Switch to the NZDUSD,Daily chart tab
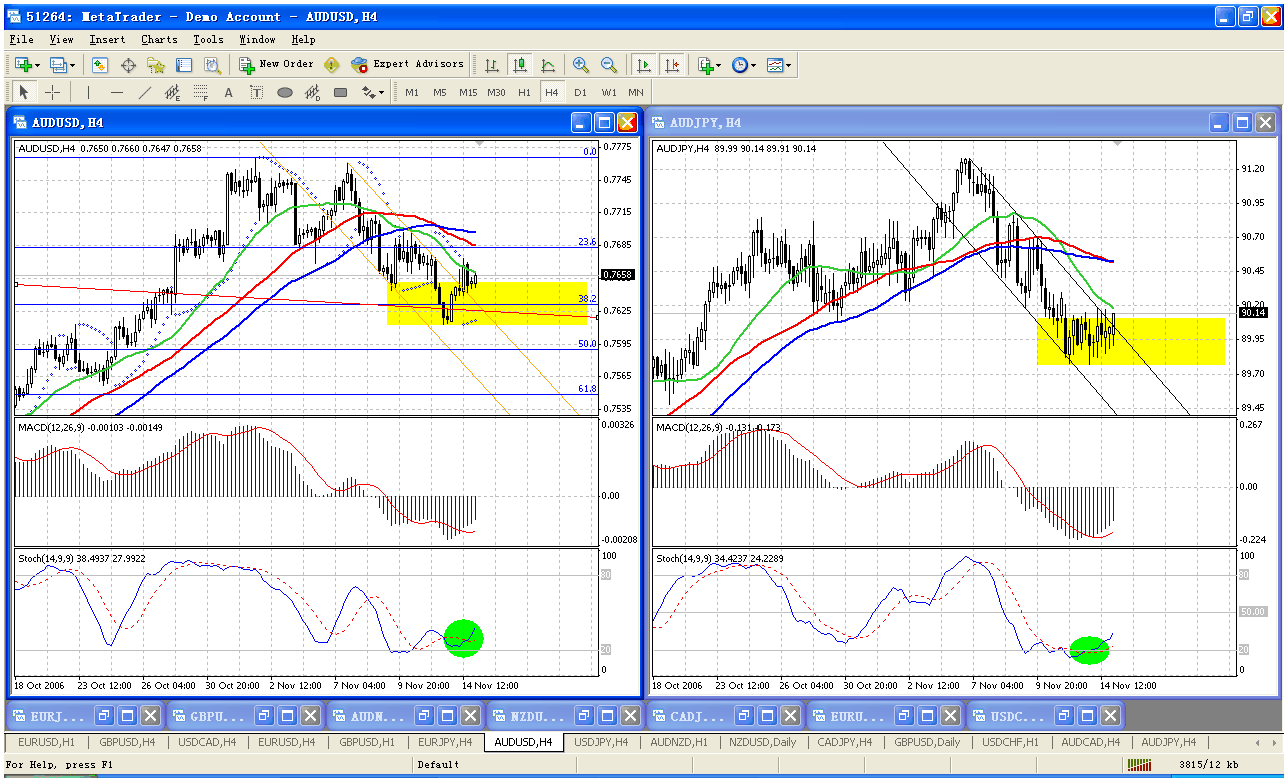 pos(763,742)
